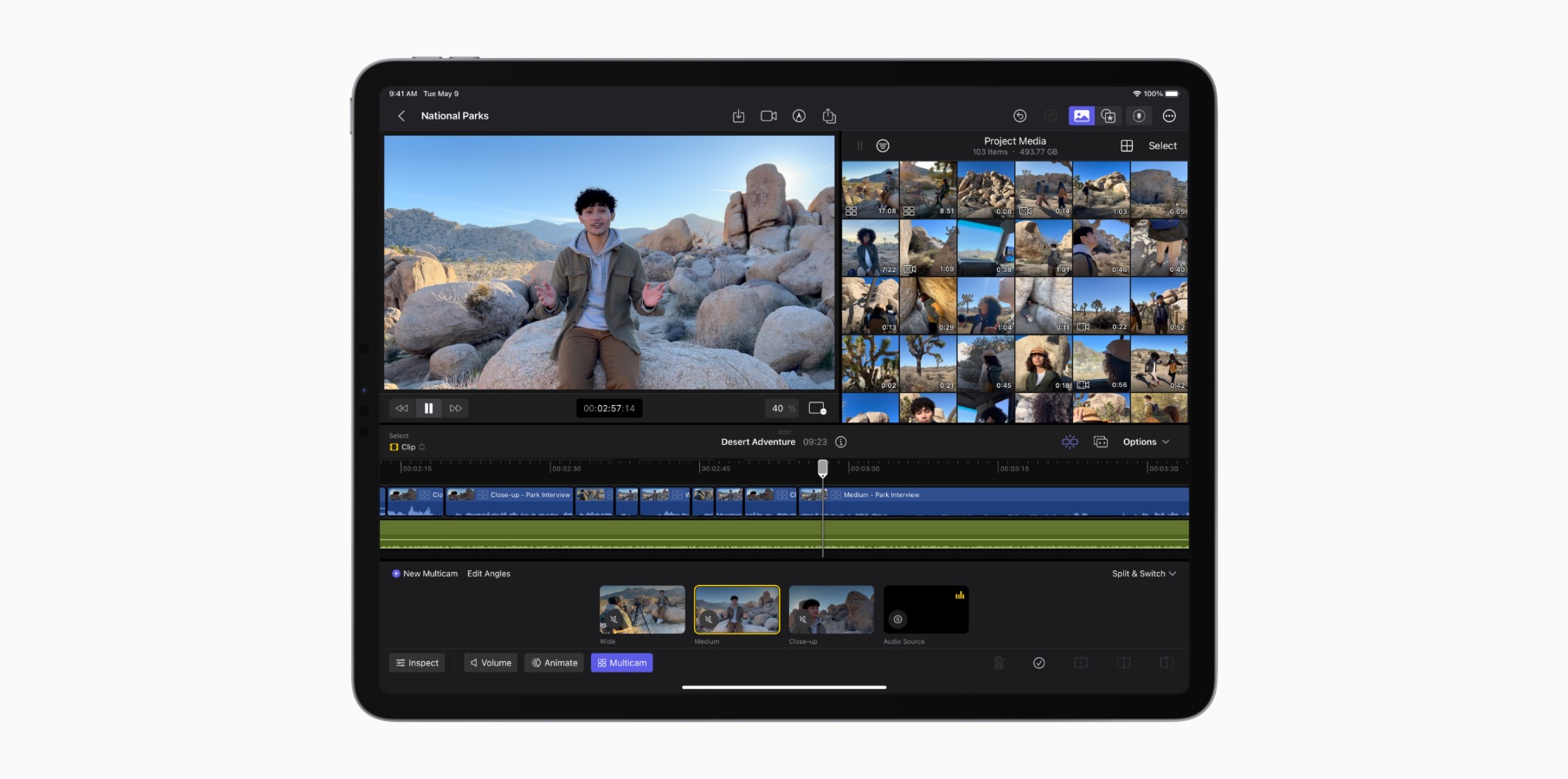
Task: Open the 40% viewer zoom control
Action: [783, 409]
